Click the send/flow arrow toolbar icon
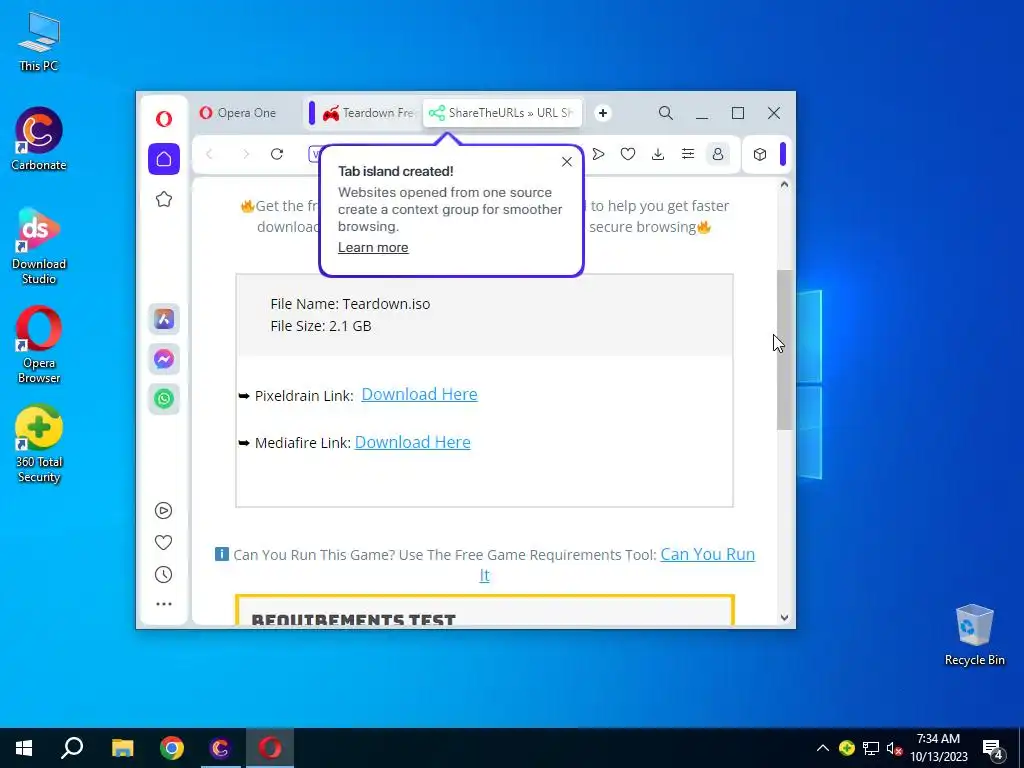The image size is (1024, 768). click(598, 154)
